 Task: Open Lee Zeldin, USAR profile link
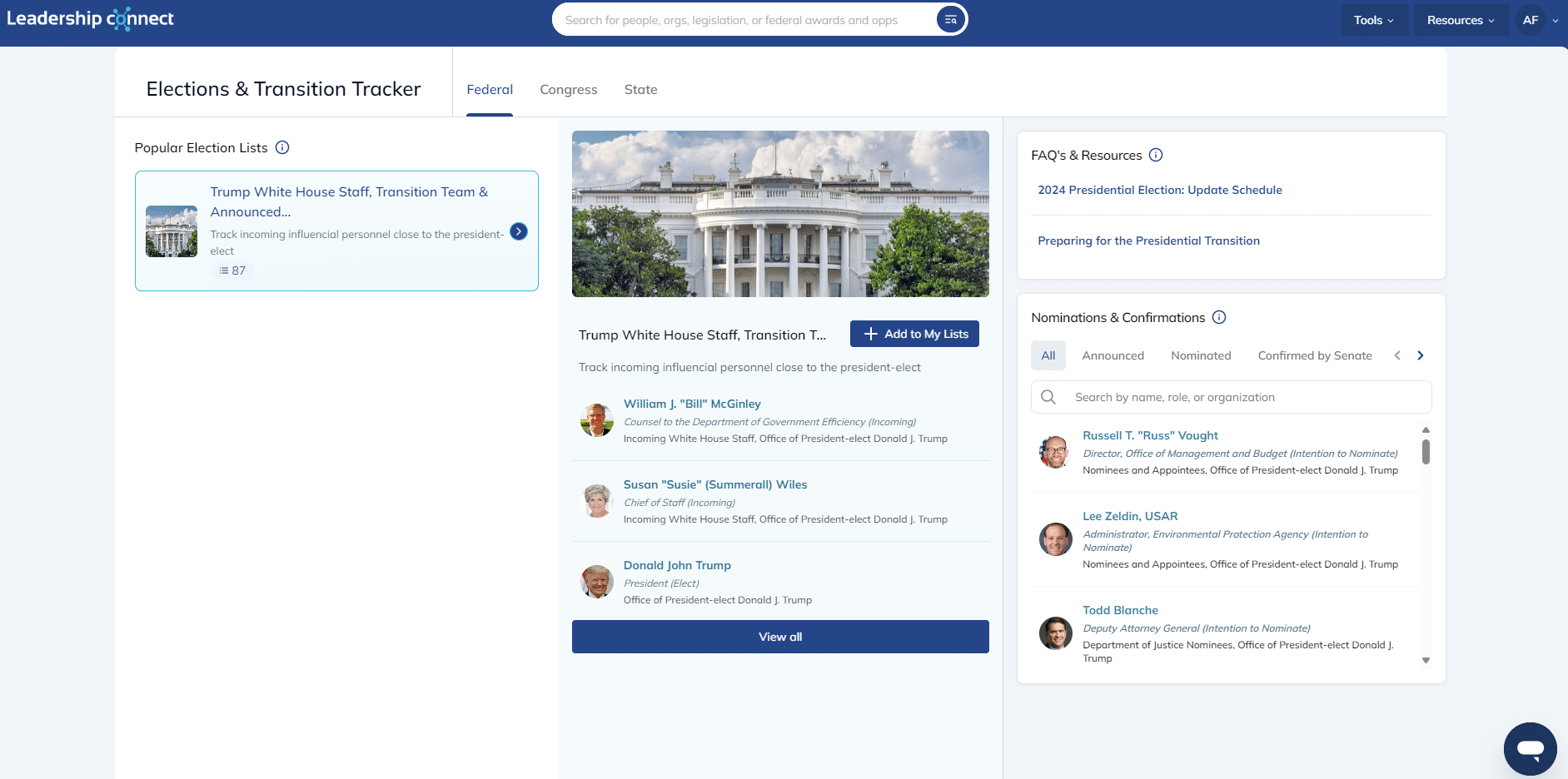tap(1130, 516)
